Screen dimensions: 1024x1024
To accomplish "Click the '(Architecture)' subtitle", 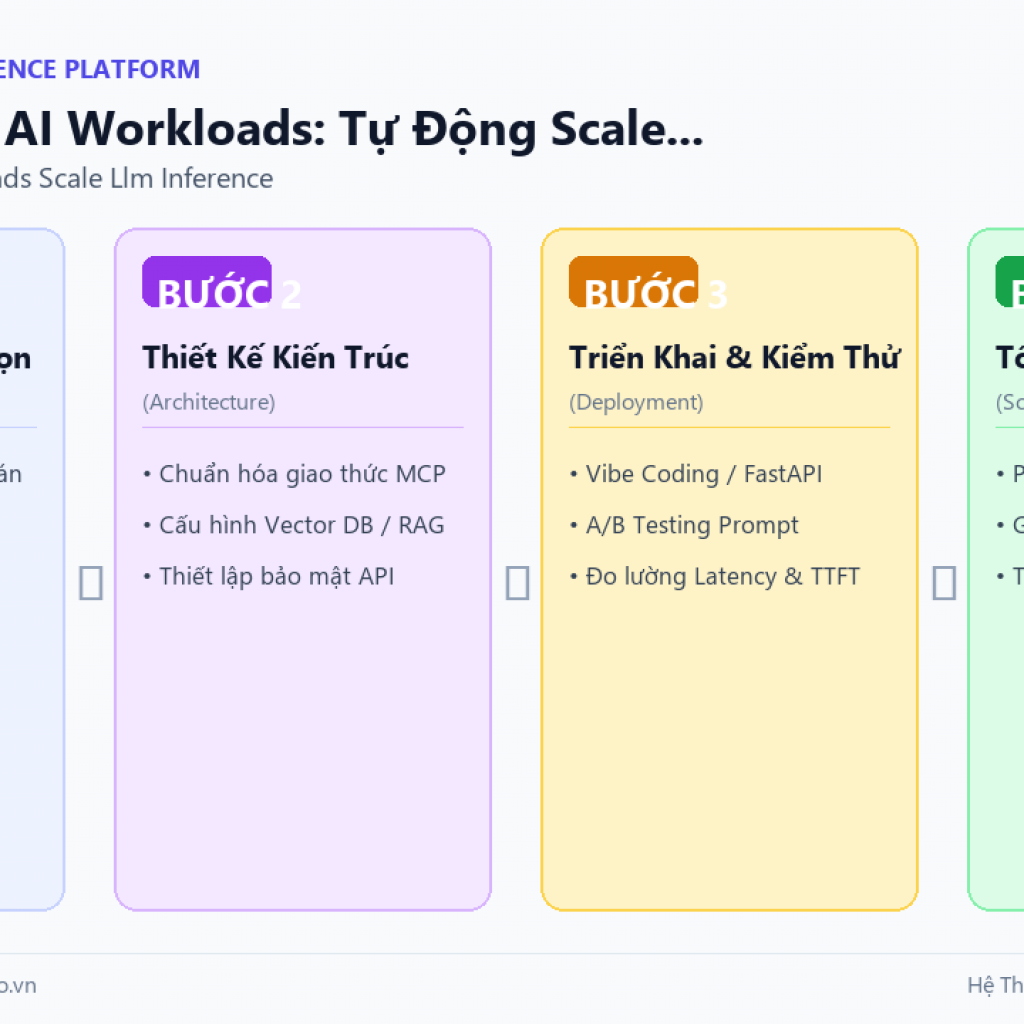I will click(x=209, y=402).
